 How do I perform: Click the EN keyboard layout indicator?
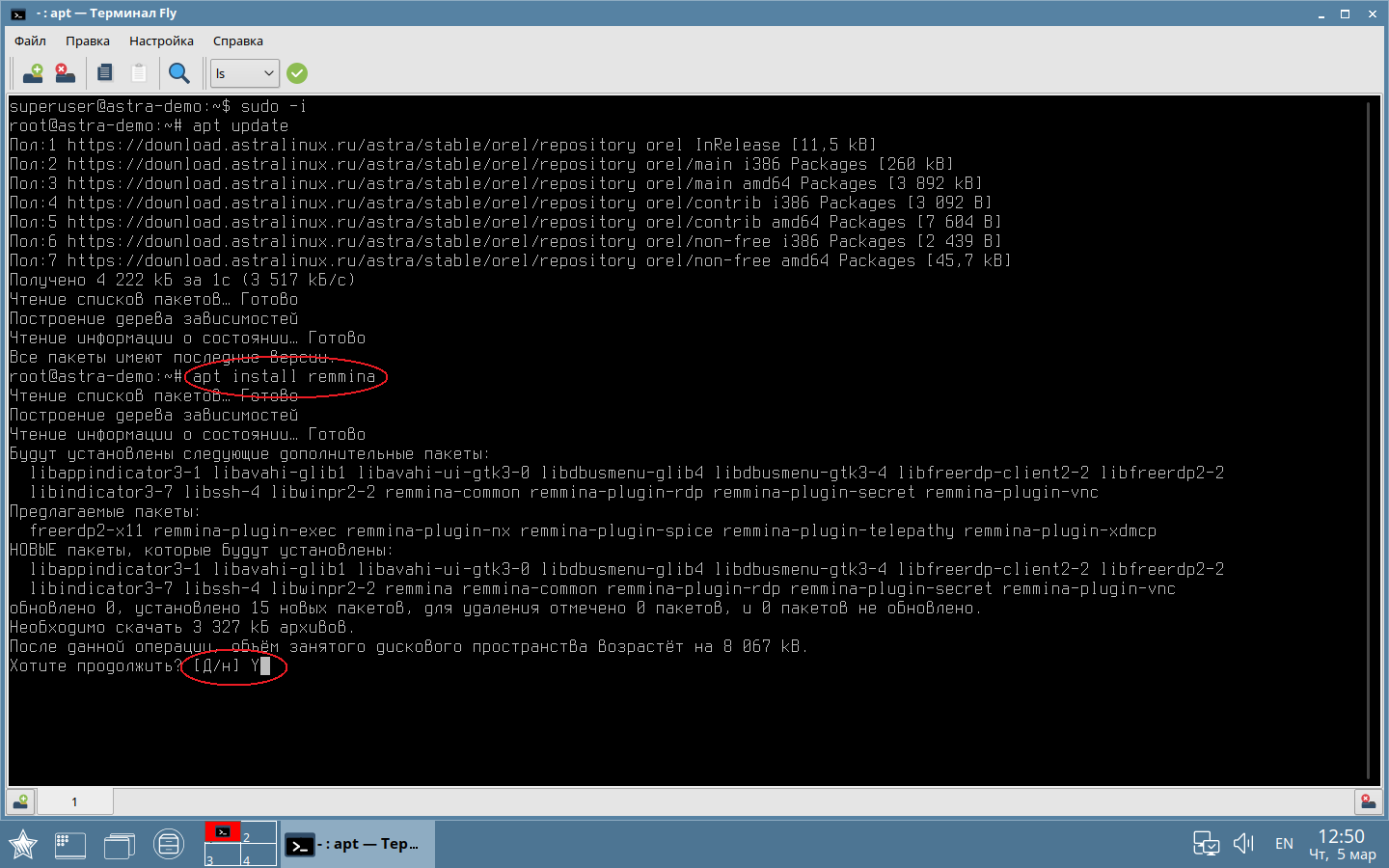tap(1284, 844)
